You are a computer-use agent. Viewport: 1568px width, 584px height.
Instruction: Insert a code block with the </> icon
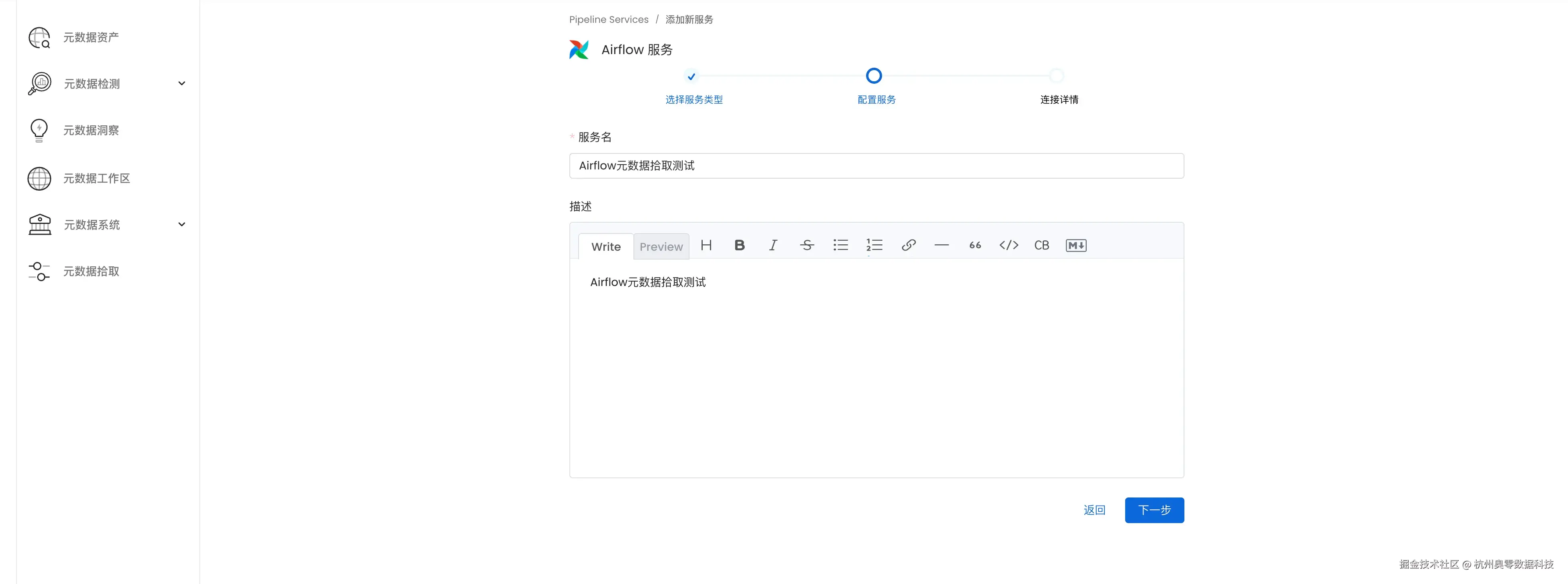(x=1008, y=246)
